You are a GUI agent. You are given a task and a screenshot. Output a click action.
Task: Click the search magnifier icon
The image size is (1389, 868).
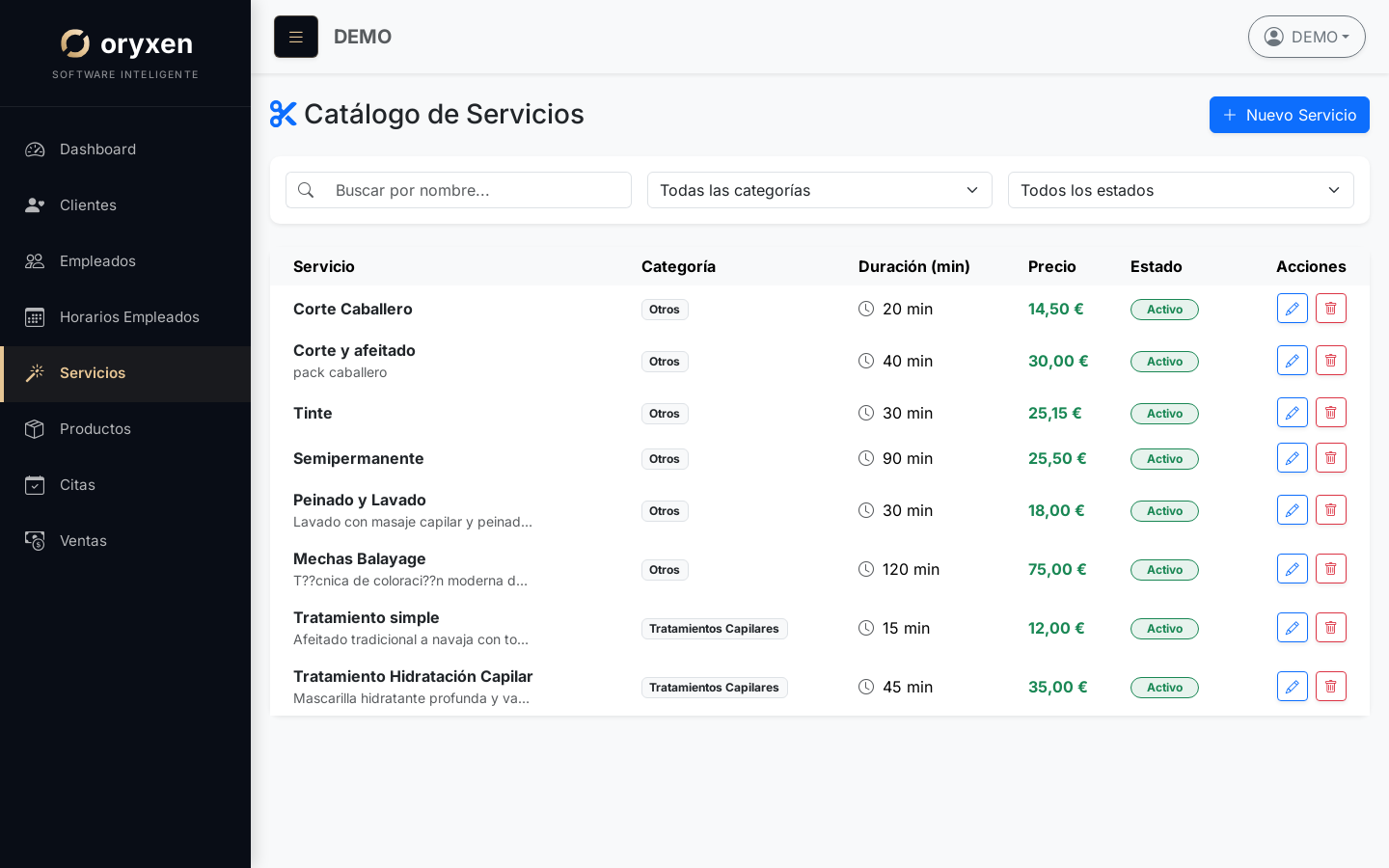click(x=306, y=190)
